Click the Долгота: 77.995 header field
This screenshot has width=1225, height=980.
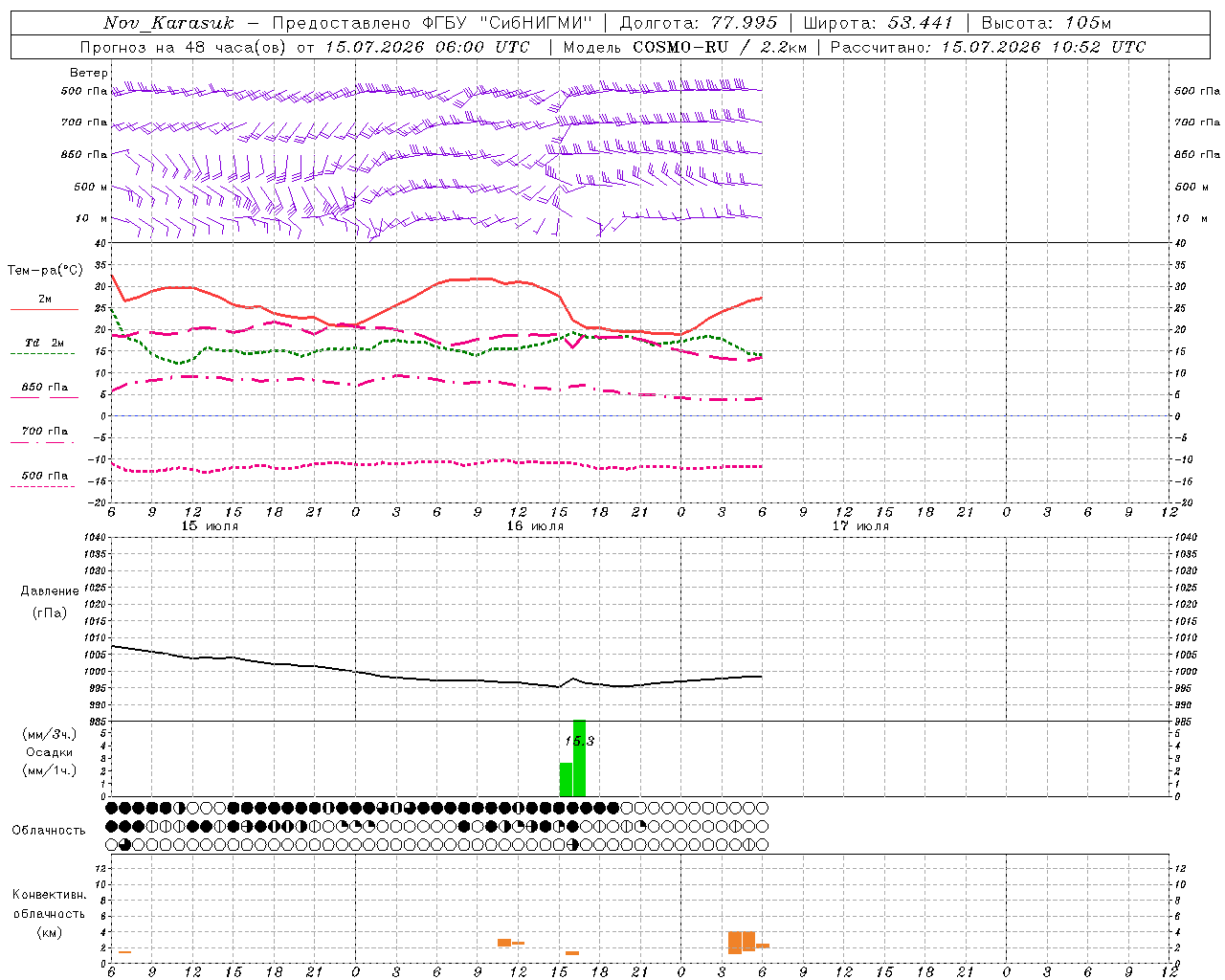[699, 23]
